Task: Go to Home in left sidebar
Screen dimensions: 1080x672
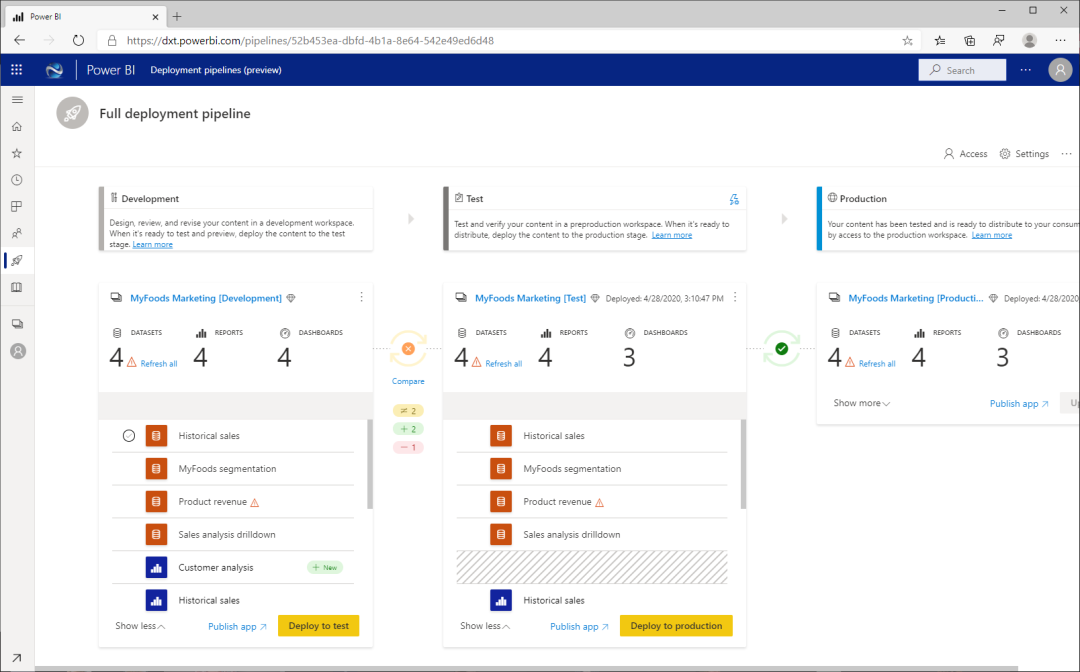Action: pyautogui.click(x=17, y=127)
